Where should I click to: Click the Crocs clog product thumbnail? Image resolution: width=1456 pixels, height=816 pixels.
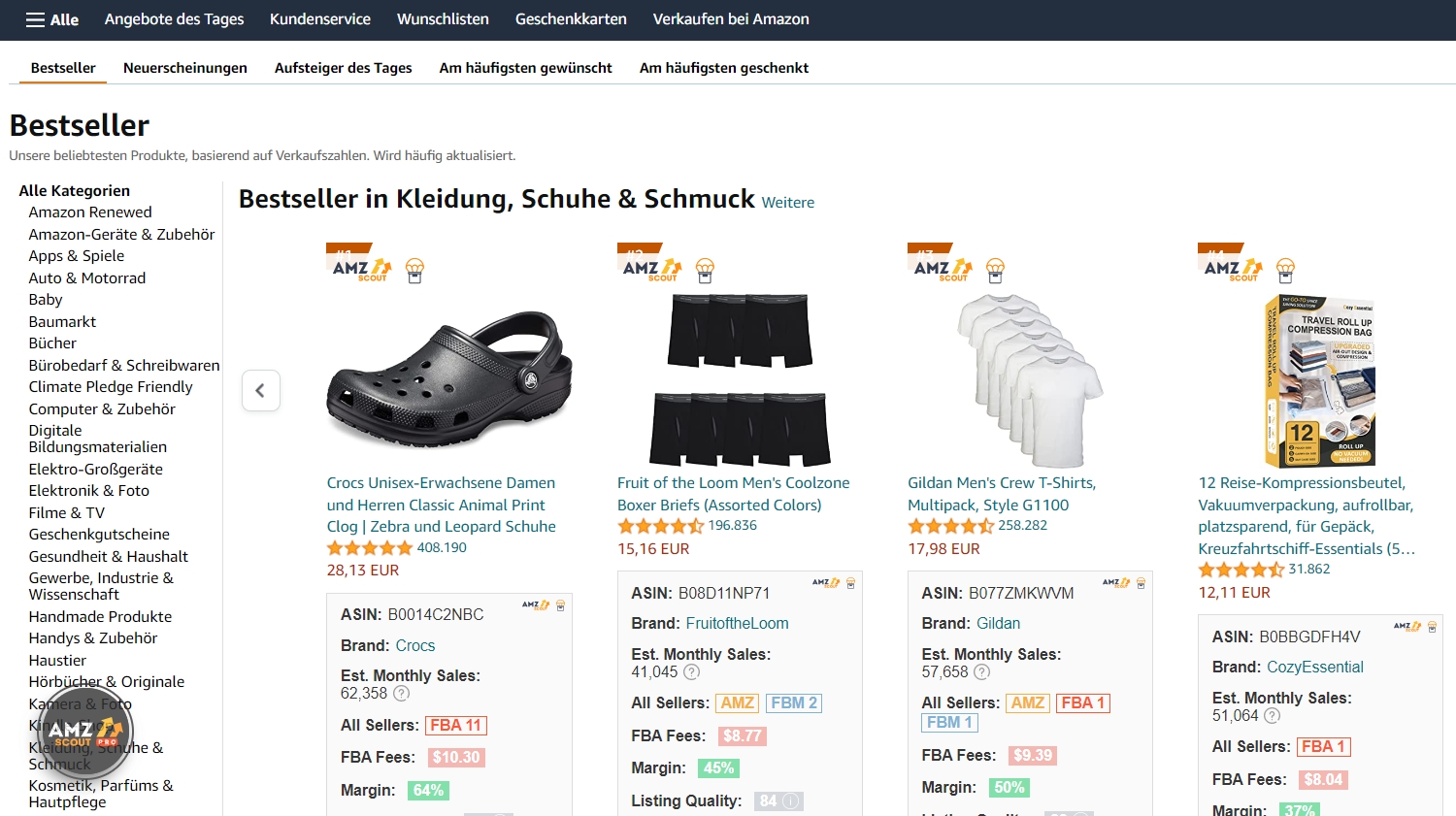coord(449,378)
